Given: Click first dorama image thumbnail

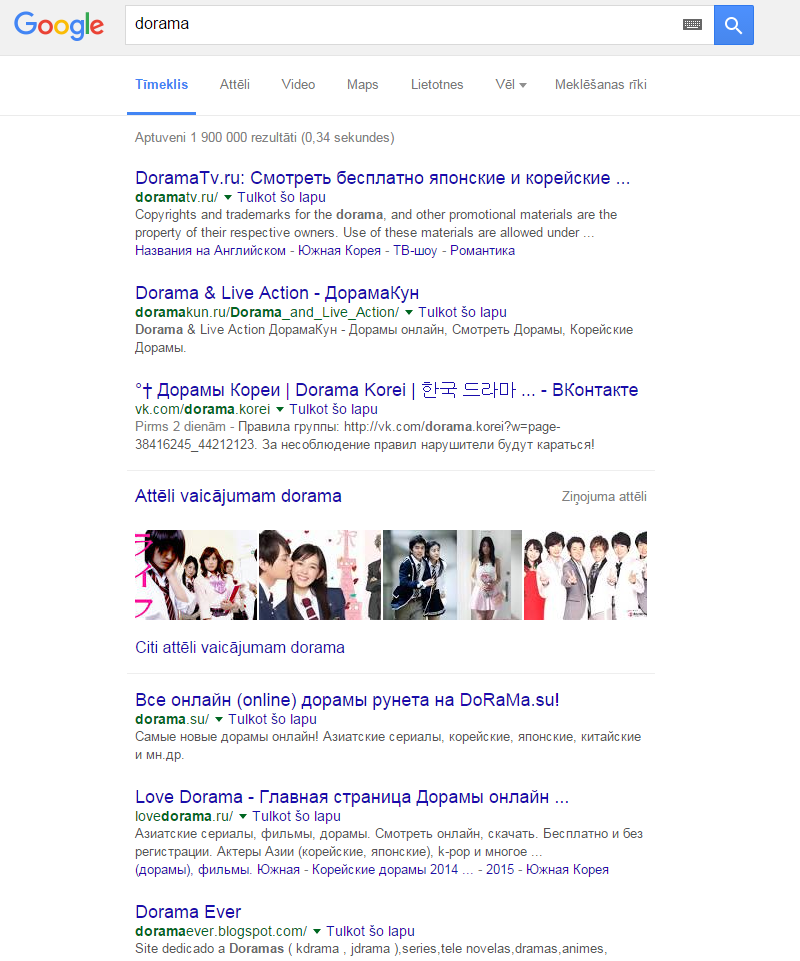Looking at the screenshot, I should point(195,574).
